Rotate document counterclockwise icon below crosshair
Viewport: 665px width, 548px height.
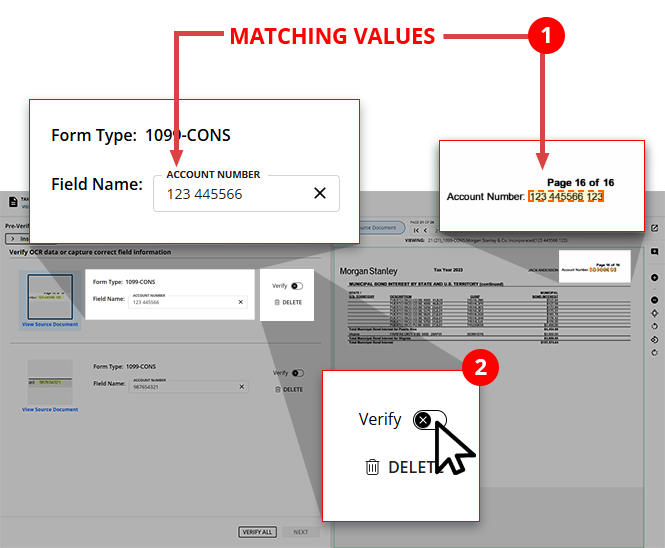pyautogui.click(x=654, y=326)
